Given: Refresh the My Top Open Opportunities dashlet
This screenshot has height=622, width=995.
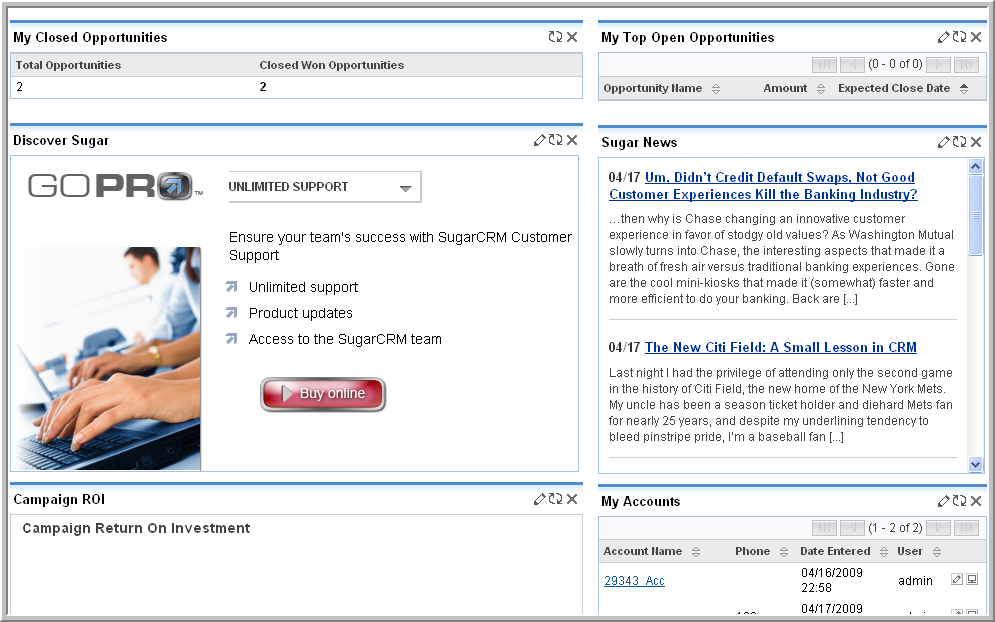Looking at the screenshot, I should click(x=959, y=37).
